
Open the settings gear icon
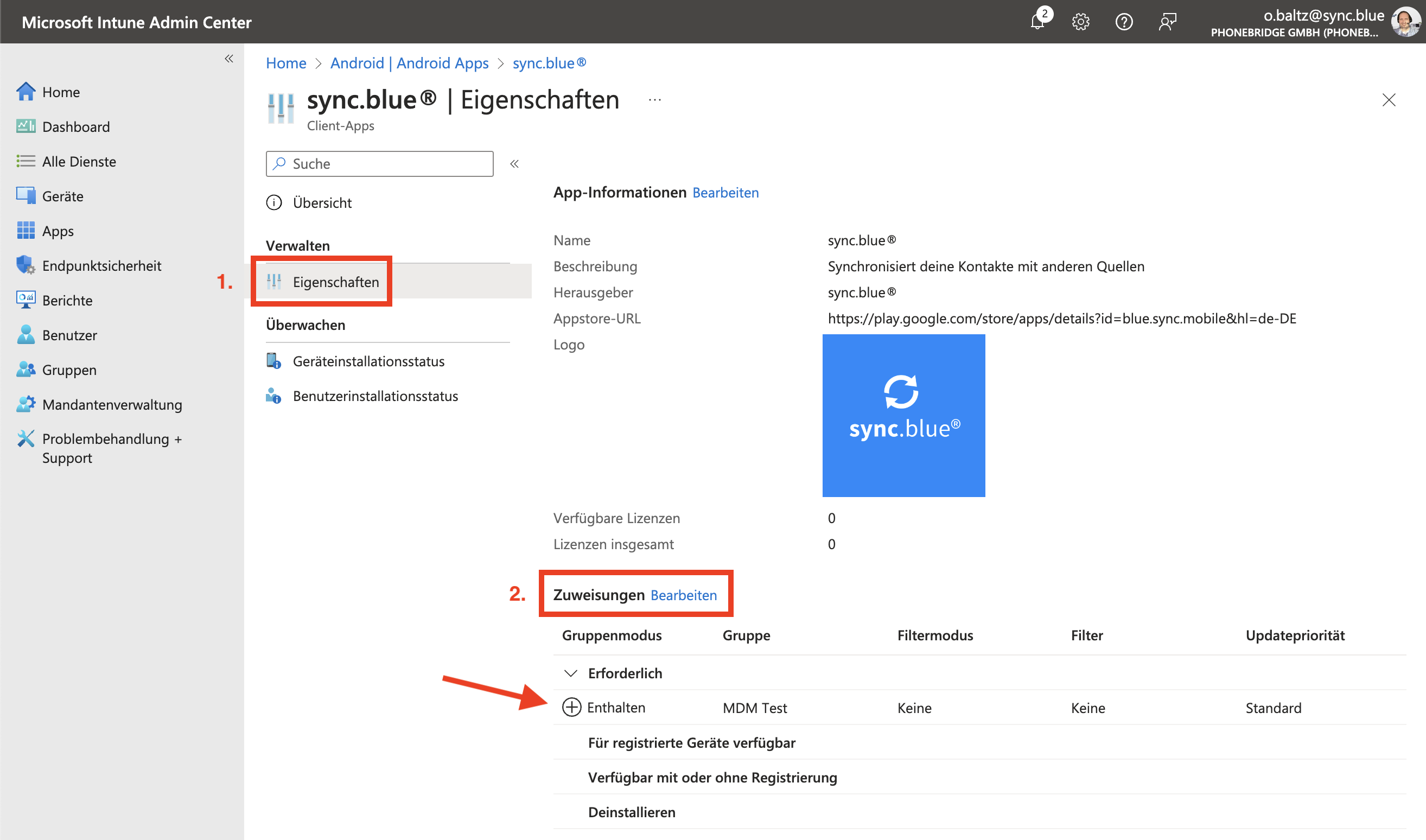(x=1080, y=22)
